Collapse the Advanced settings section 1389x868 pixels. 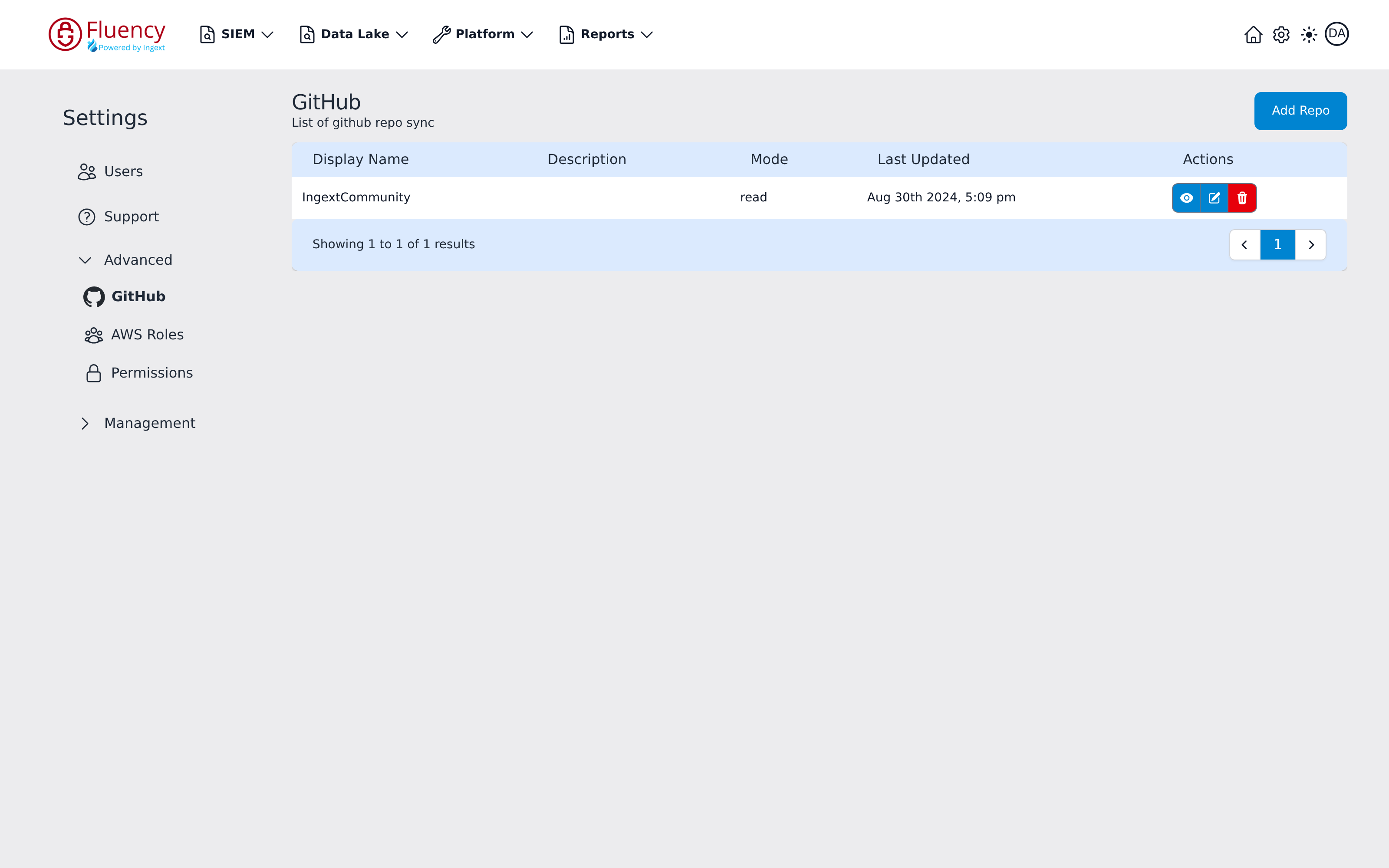[125, 260]
